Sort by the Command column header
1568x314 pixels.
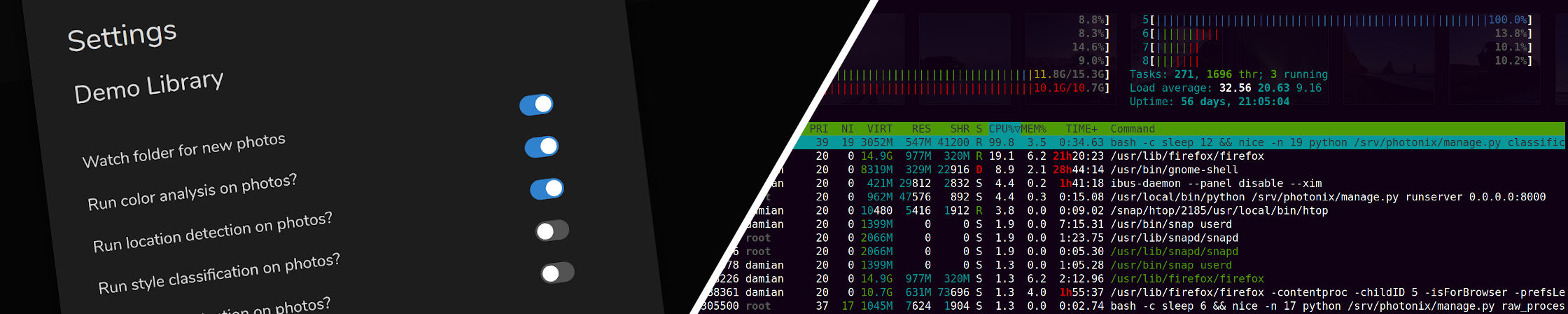1132,129
